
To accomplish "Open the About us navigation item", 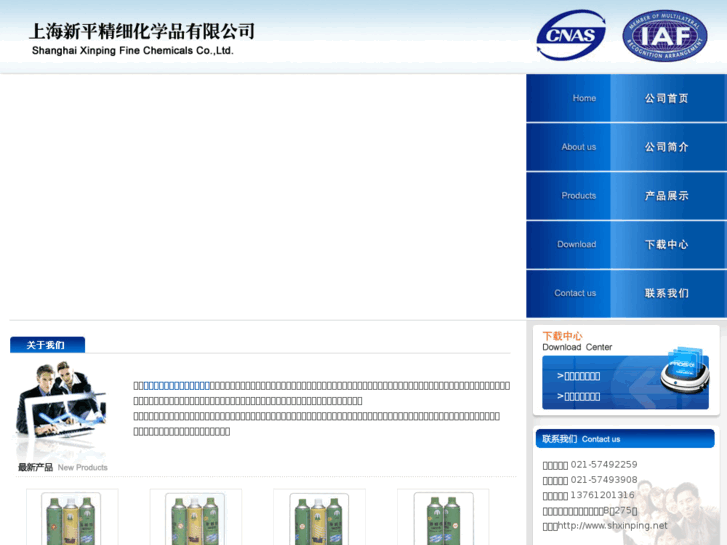I will pos(626,147).
